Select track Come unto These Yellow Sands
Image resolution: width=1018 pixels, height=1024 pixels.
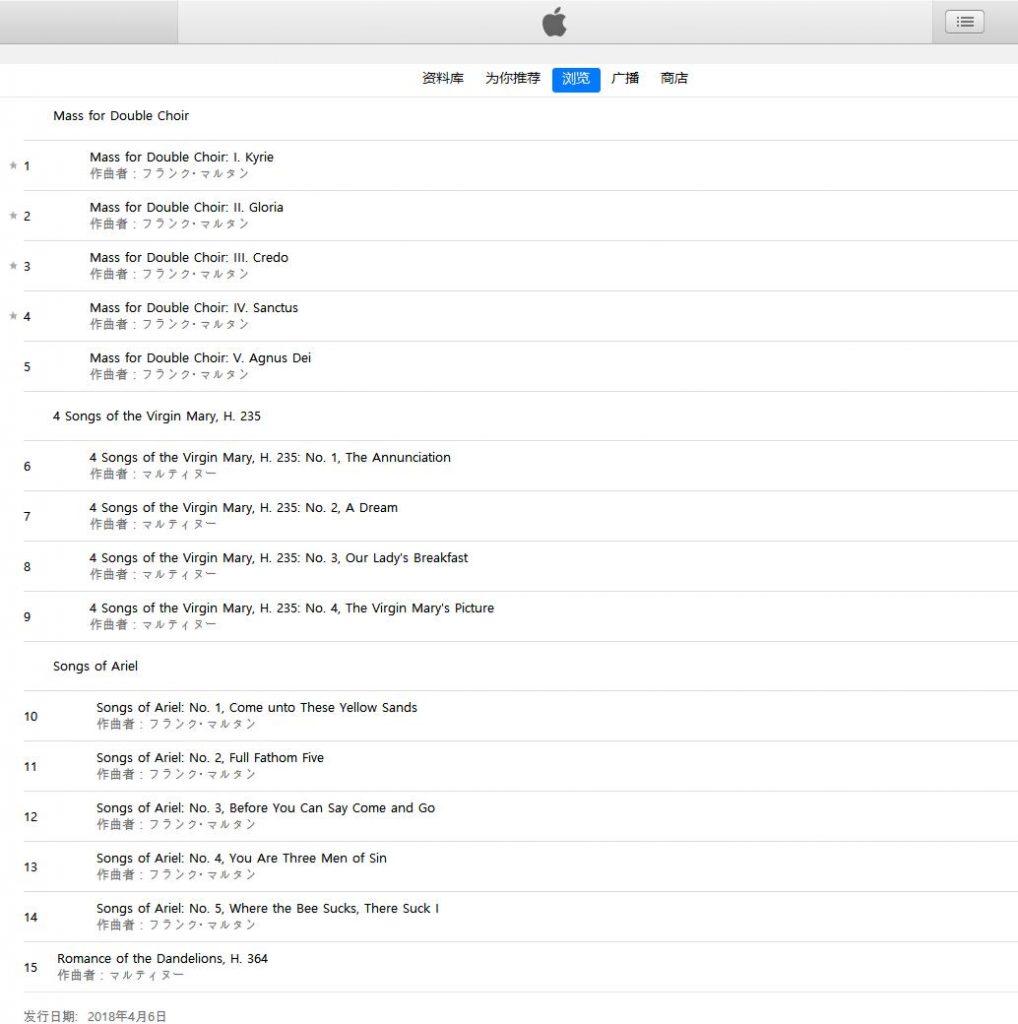click(x=520, y=716)
